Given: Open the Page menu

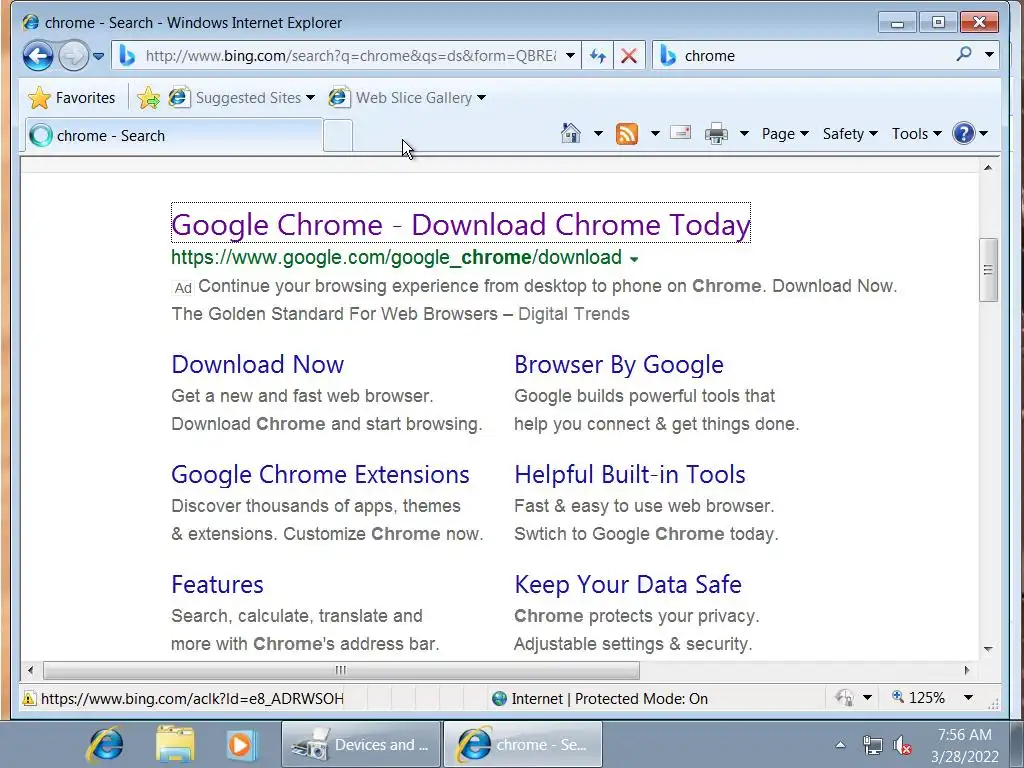Looking at the screenshot, I should click(785, 134).
